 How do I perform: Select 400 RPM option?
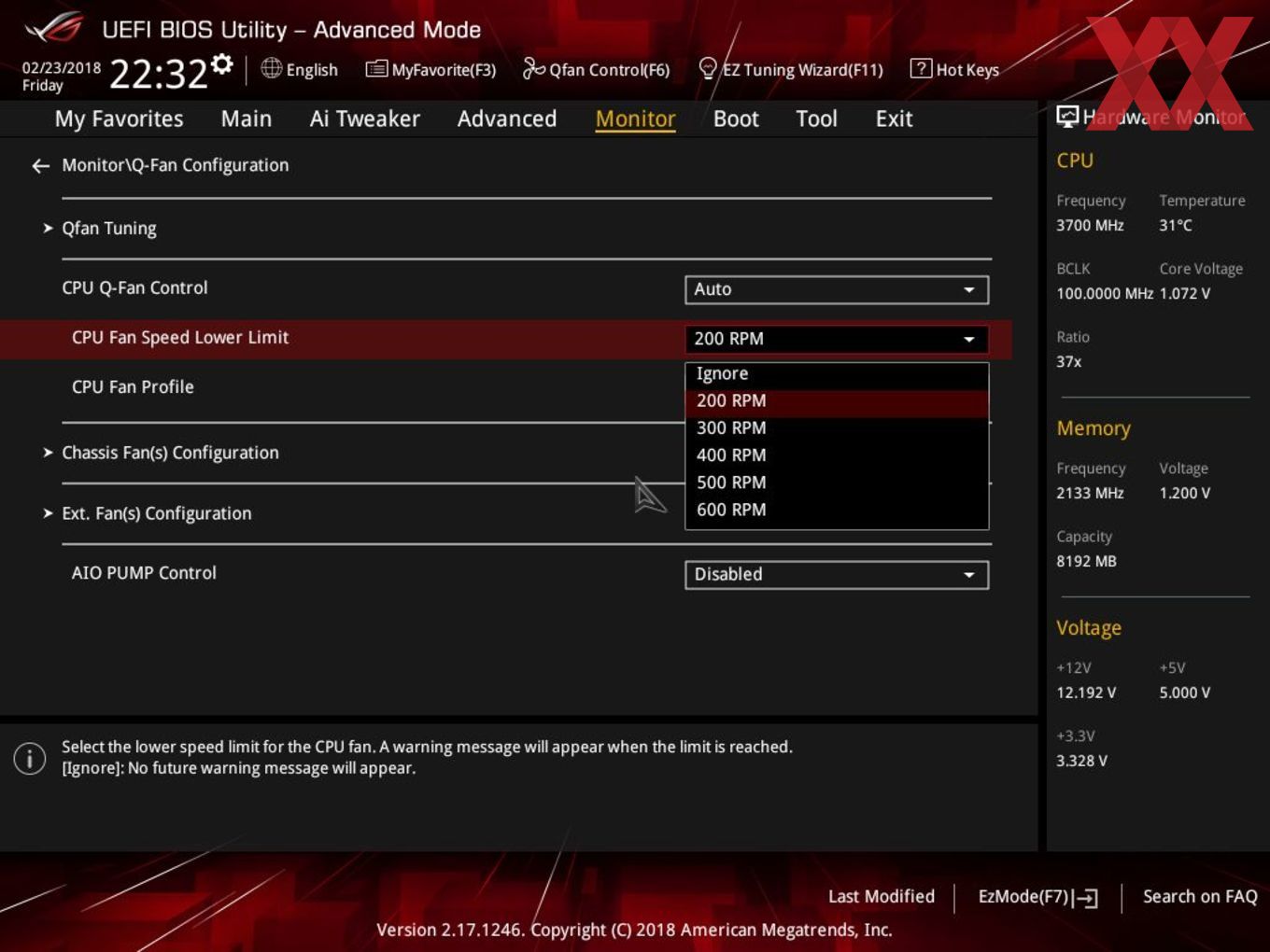(837, 455)
